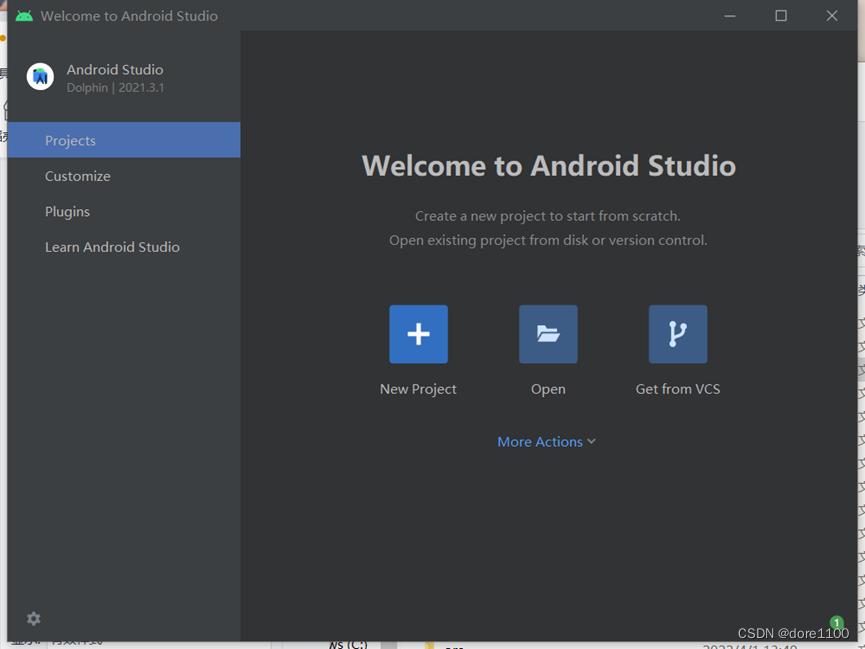Select the Projects tab
Viewport: 865px width, 649px height.
124,140
